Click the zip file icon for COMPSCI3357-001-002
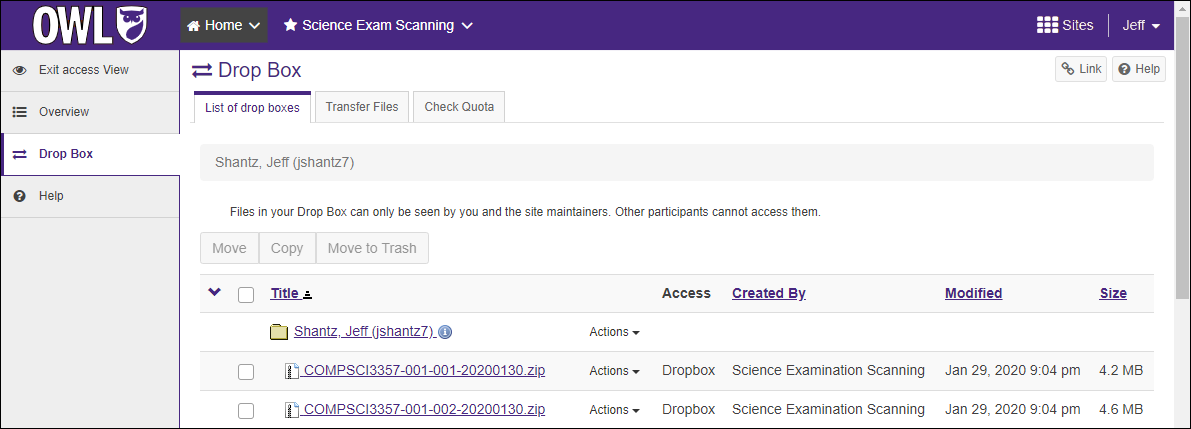This screenshot has height=429, width=1191. [290, 410]
